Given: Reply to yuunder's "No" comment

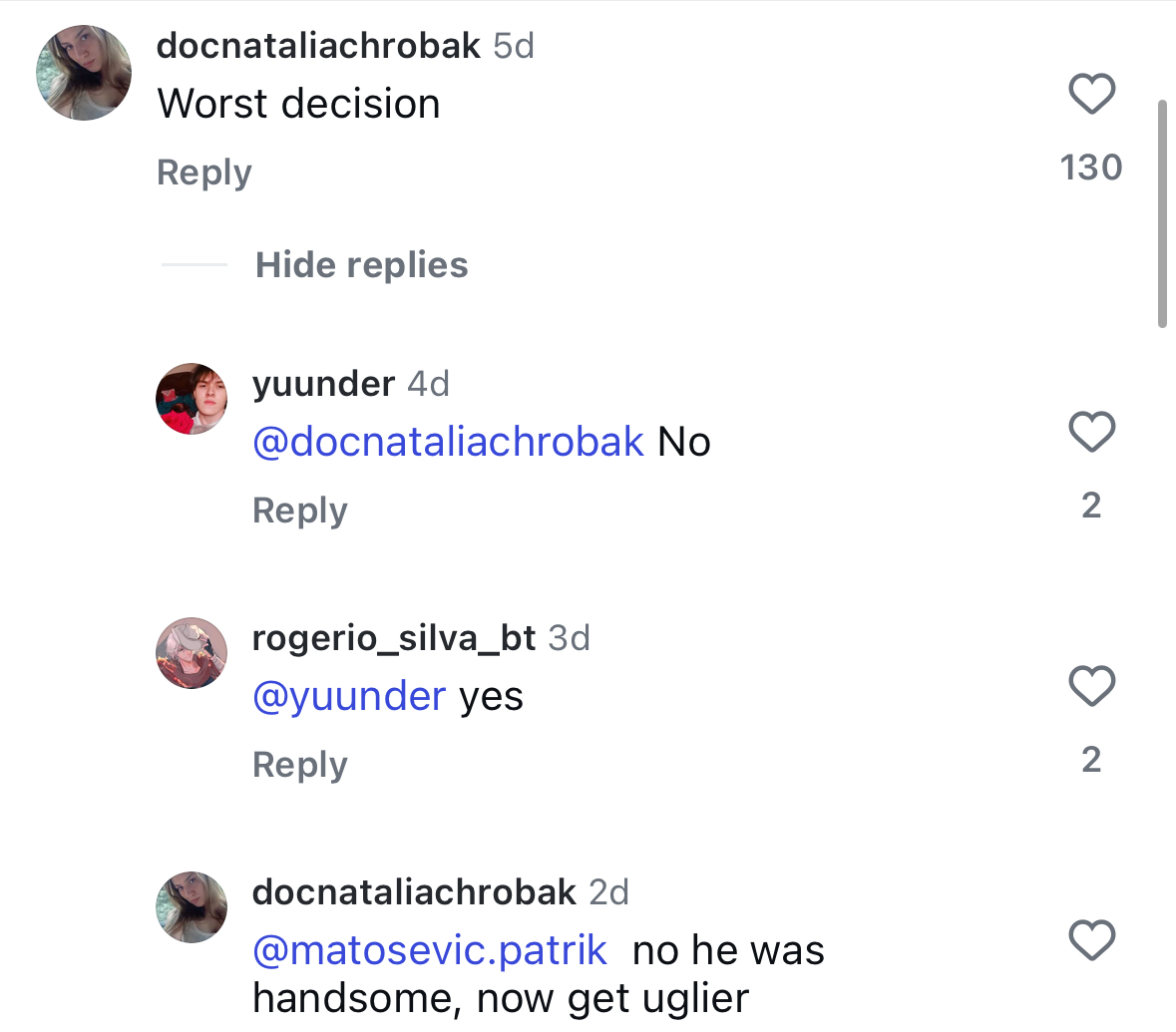Looking at the screenshot, I should pyautogui.click(x=300, y=511).
